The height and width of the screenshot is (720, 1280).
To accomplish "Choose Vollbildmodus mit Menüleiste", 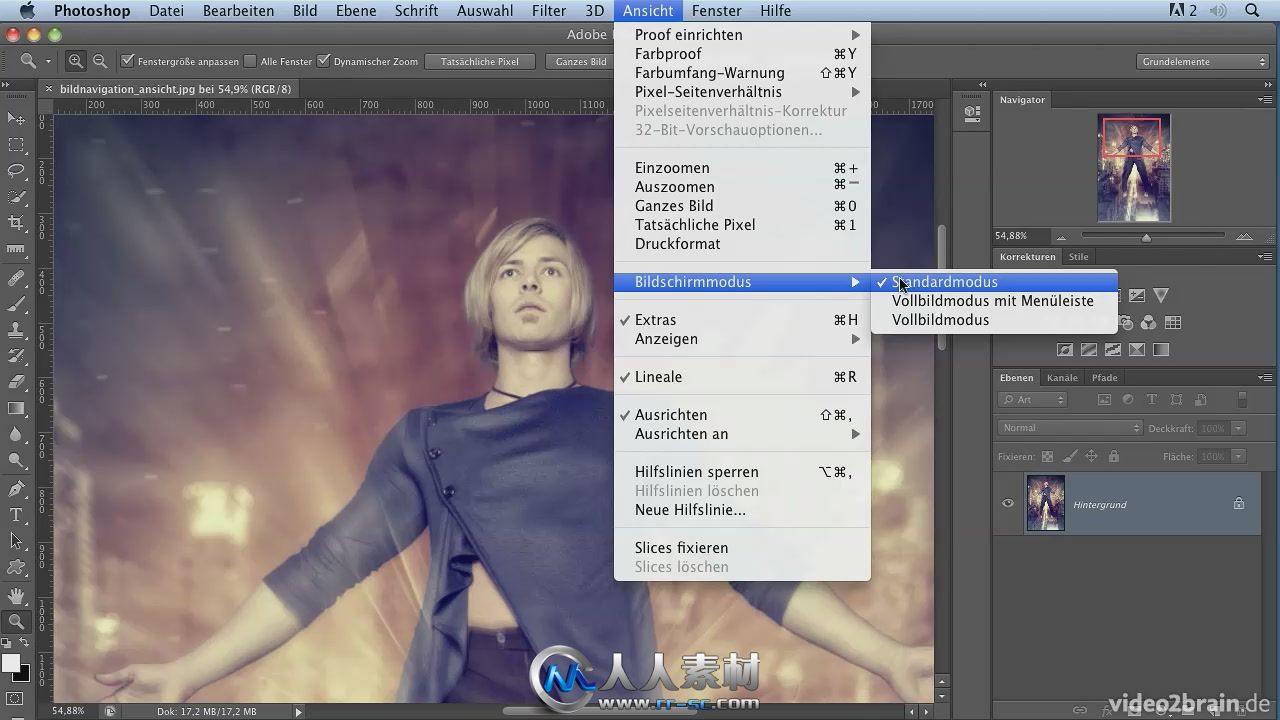I will 994,301.
